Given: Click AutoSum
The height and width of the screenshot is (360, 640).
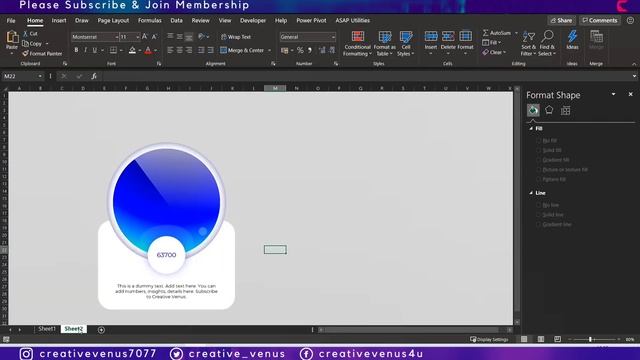Looking at the screenshot, I should [497, 33].
